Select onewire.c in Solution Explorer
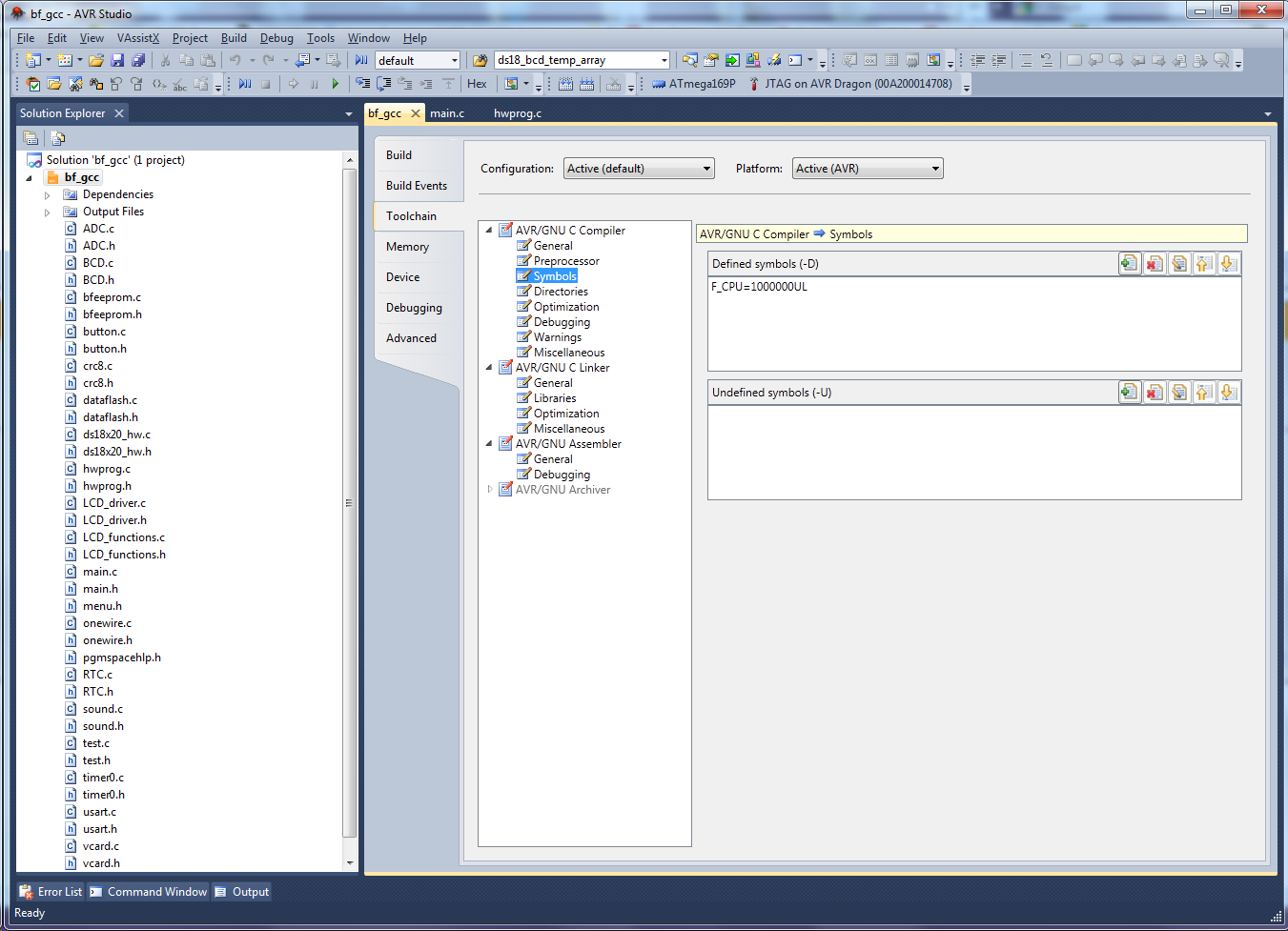Image resolution: width=1288 pixels, height=931 pixels. pos(107,623)
